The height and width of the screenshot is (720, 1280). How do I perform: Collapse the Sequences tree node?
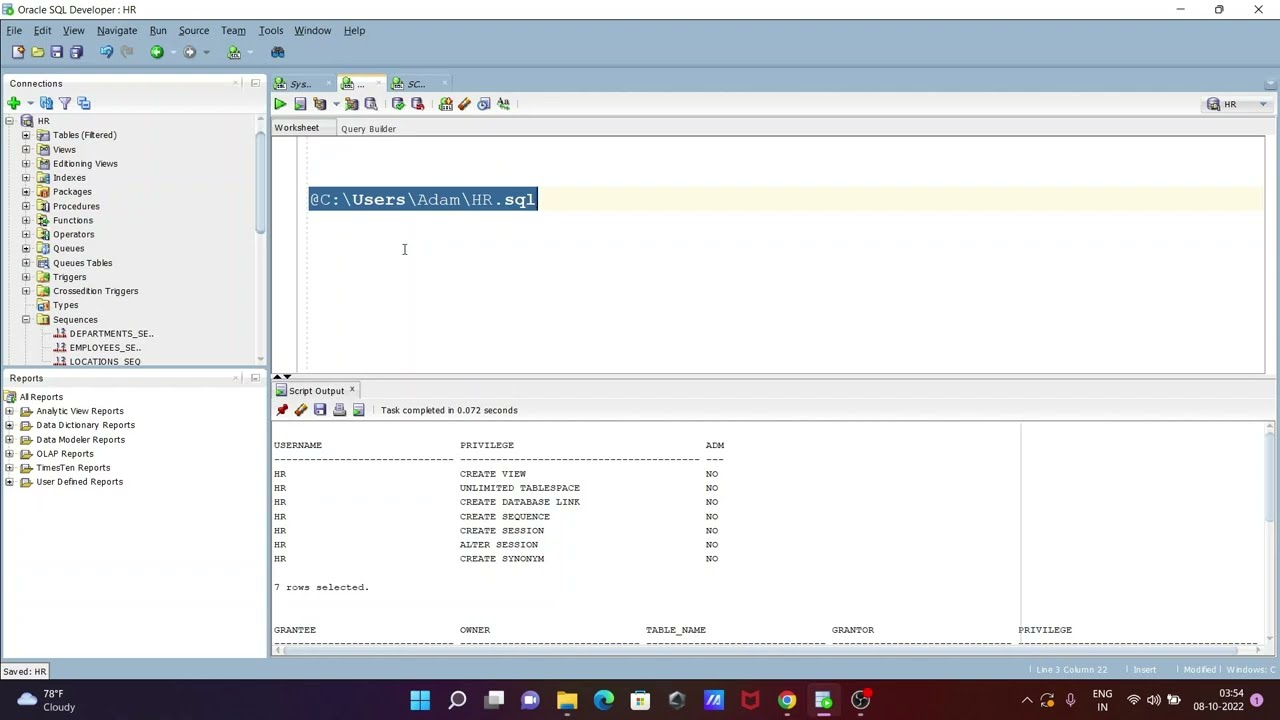click(x=26, y=320)
